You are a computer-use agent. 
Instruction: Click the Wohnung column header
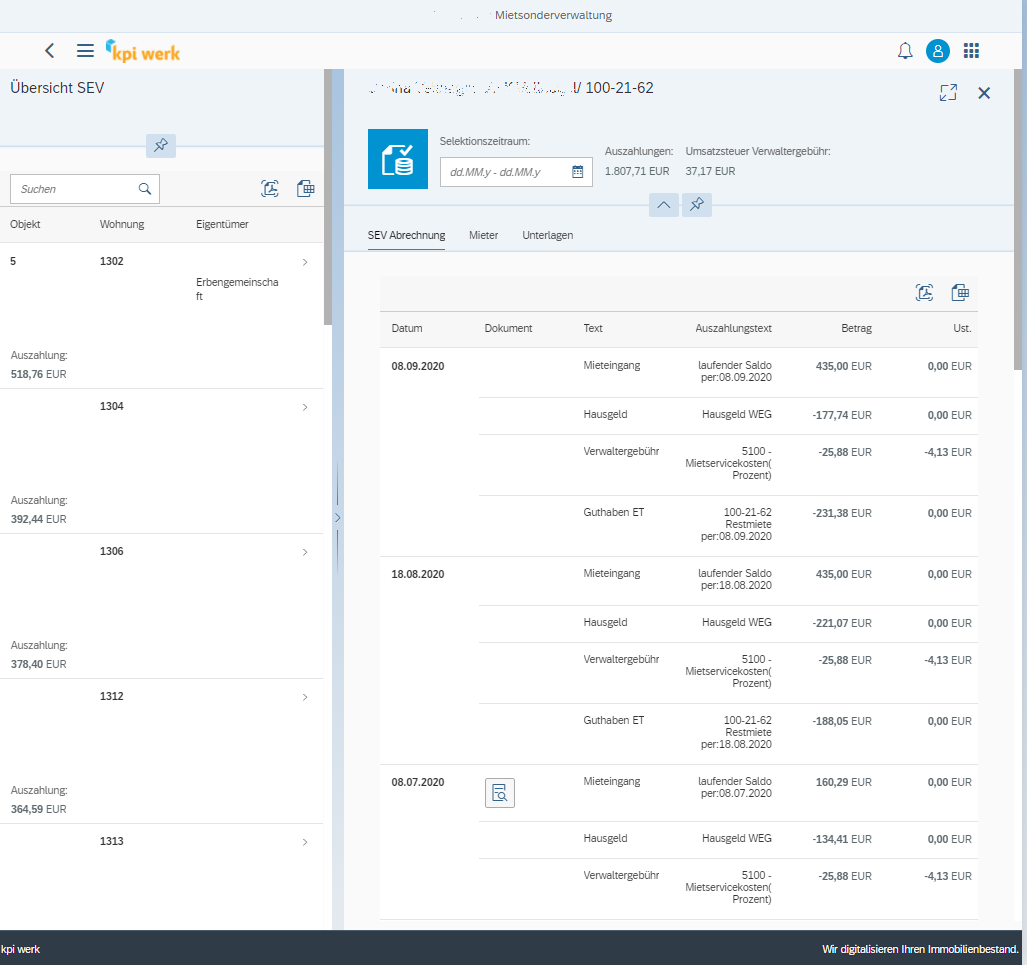point(122,224)
